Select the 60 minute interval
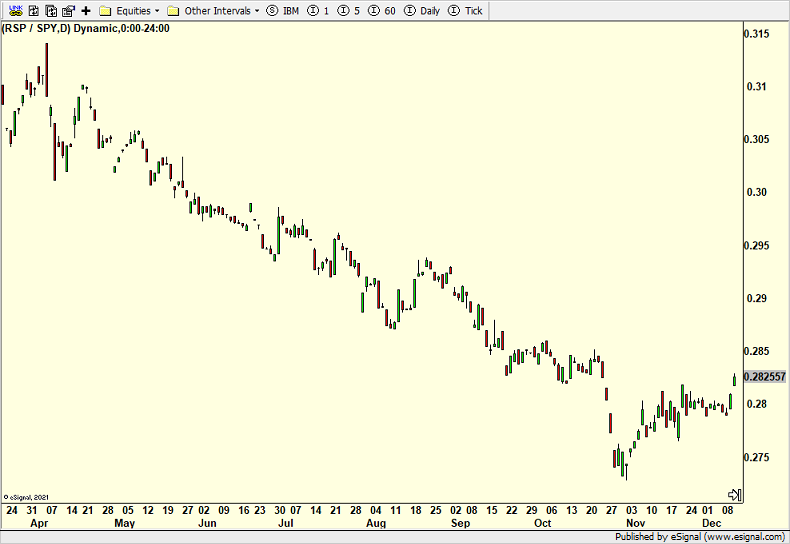This screenshot has width=790, height=544. [x=384, y=11]
